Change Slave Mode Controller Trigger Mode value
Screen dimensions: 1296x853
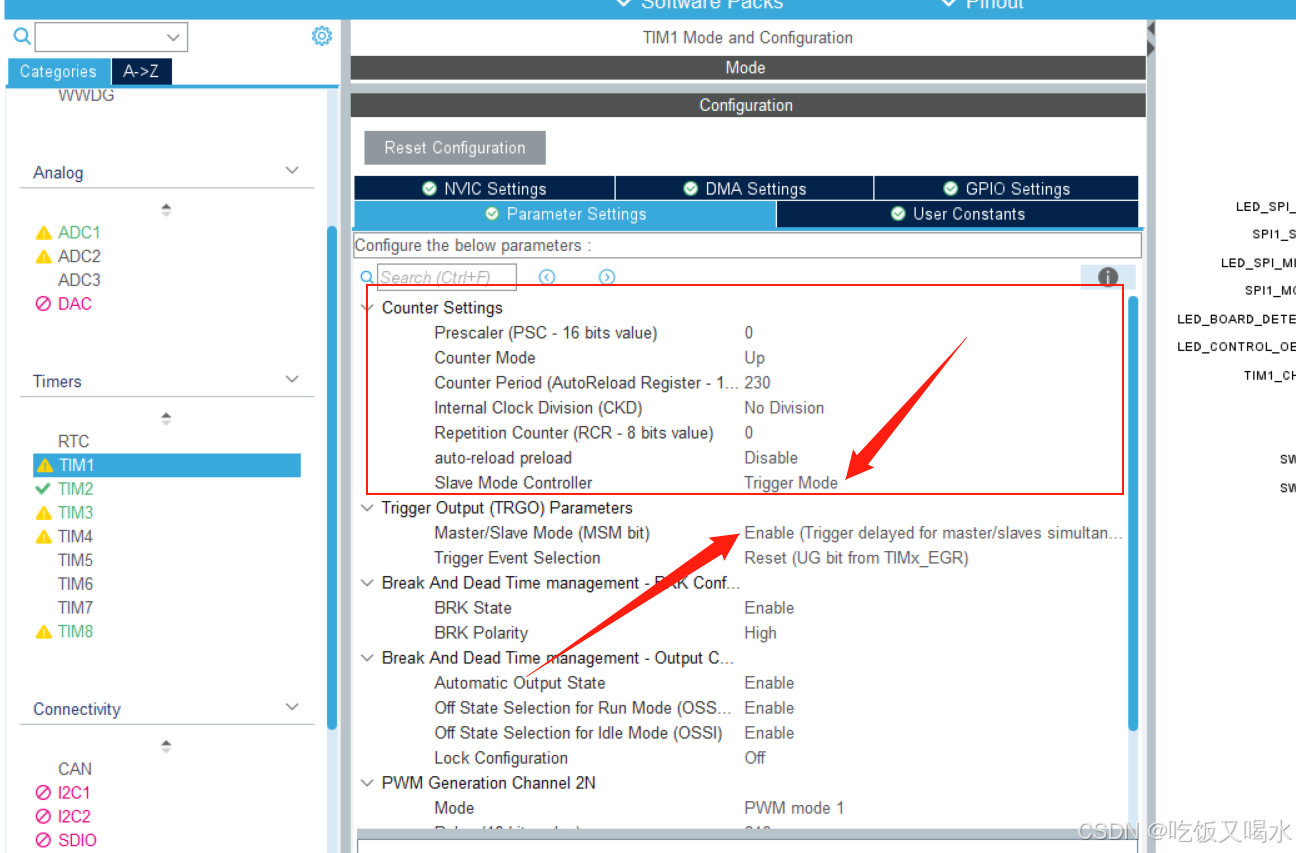(791, 483)
